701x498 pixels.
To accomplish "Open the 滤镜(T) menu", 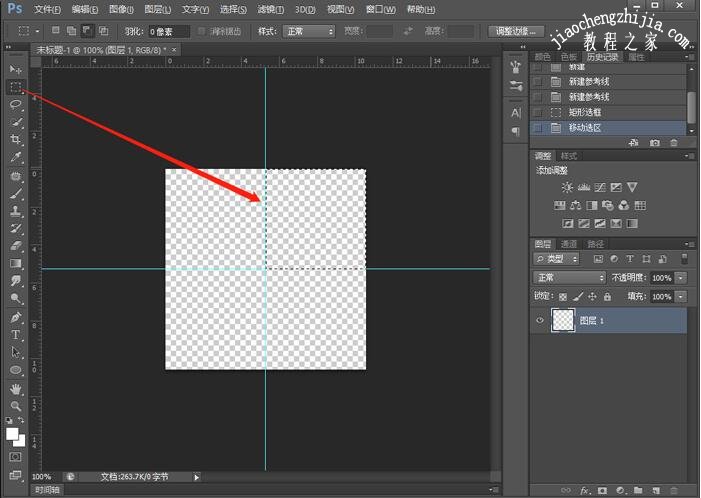I will point(269,9).
